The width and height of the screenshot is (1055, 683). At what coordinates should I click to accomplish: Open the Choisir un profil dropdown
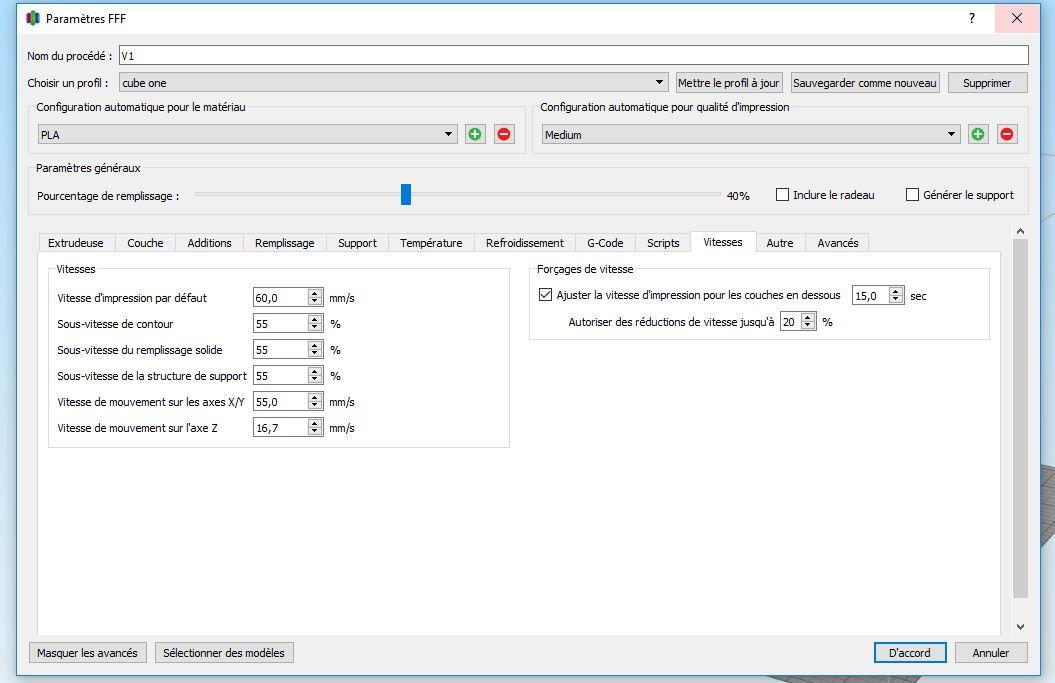[x=394, y=83]
